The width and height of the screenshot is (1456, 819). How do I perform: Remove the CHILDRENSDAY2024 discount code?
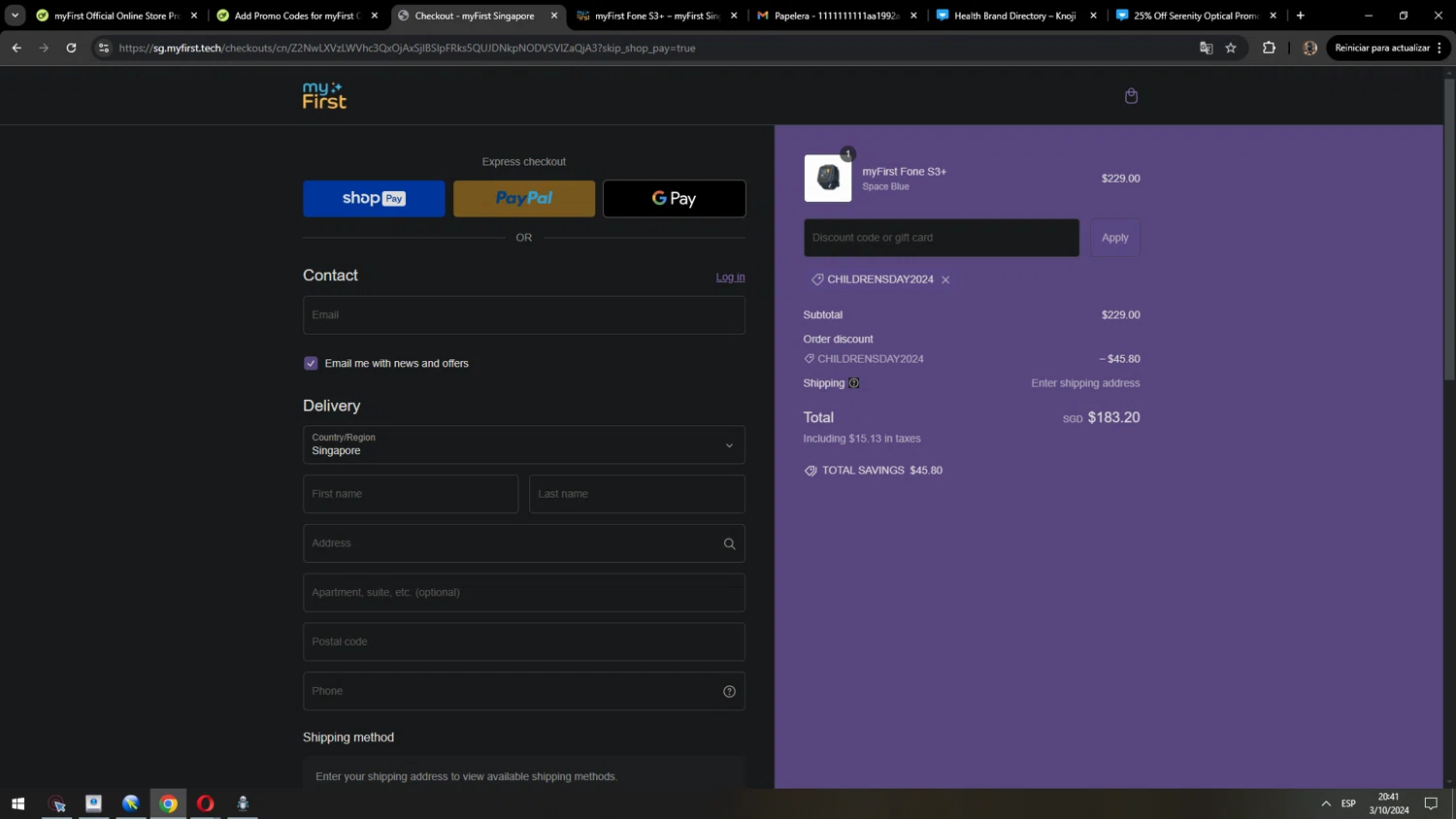[x=945, y=279]
